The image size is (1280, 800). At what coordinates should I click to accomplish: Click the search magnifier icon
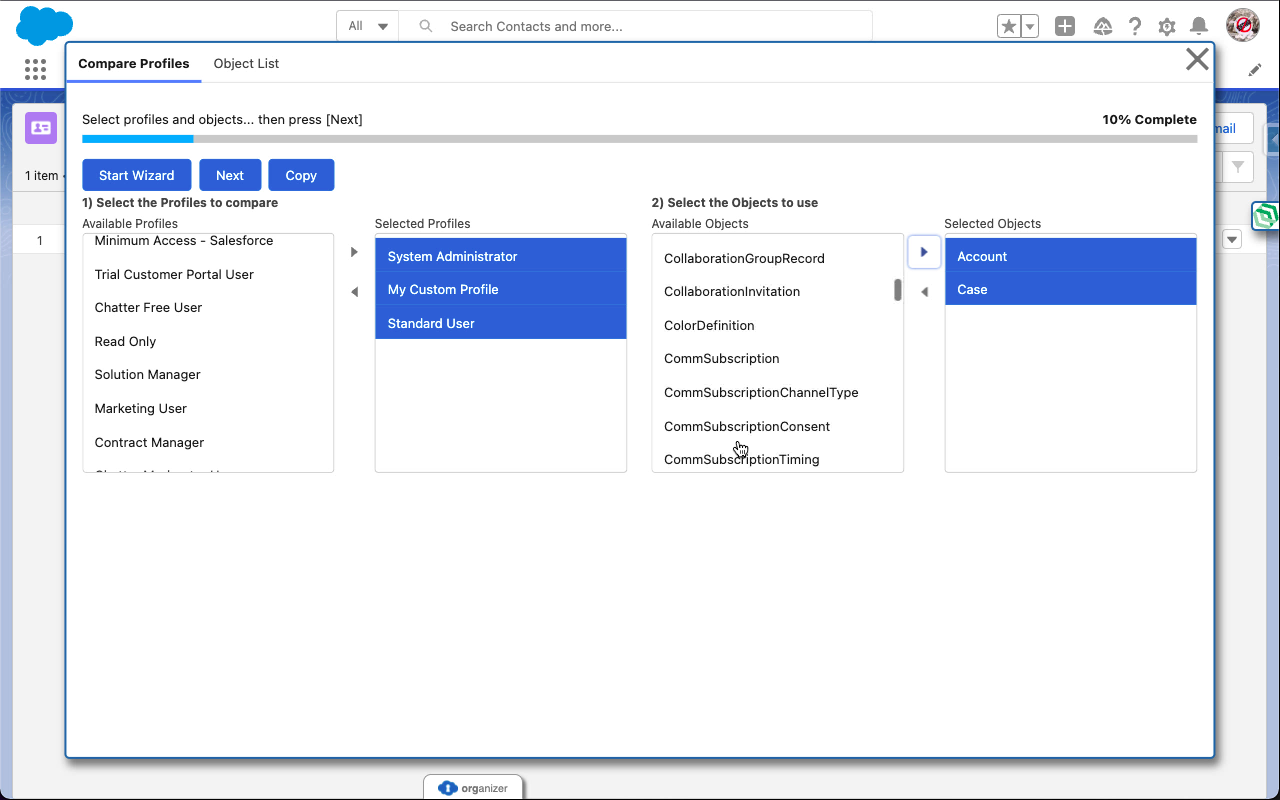pos(426,26)
